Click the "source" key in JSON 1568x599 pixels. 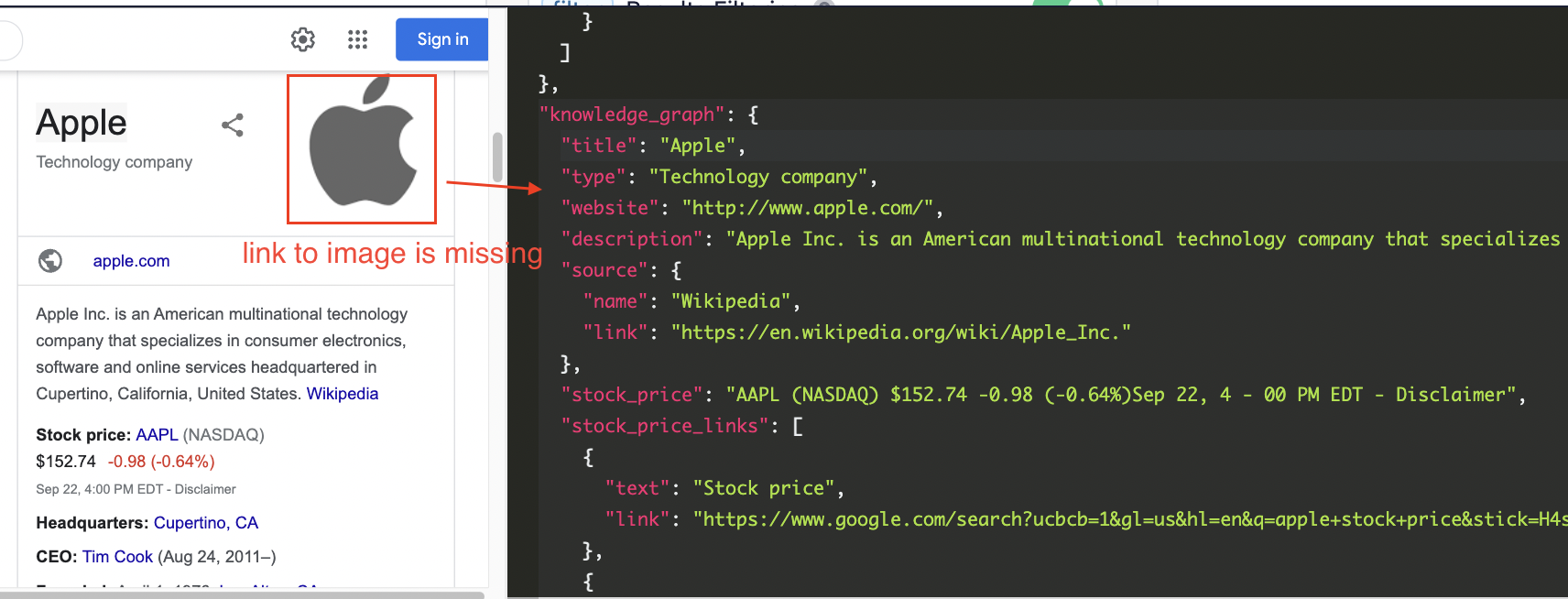tap(604, 270)
